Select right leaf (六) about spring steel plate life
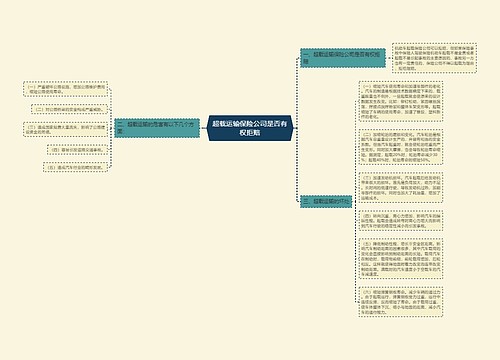 pos(401,302)
